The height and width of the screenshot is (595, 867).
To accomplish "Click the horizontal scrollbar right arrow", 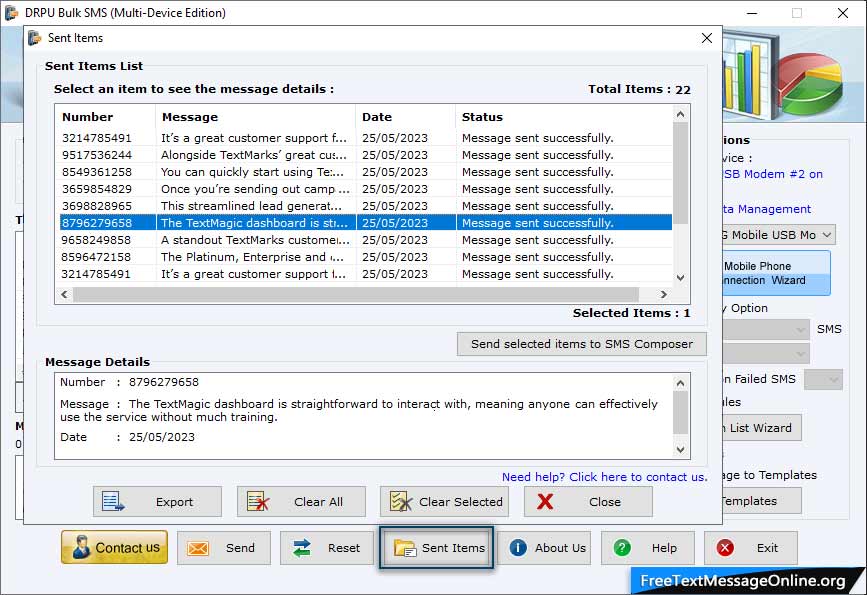I will coord(664,294).
